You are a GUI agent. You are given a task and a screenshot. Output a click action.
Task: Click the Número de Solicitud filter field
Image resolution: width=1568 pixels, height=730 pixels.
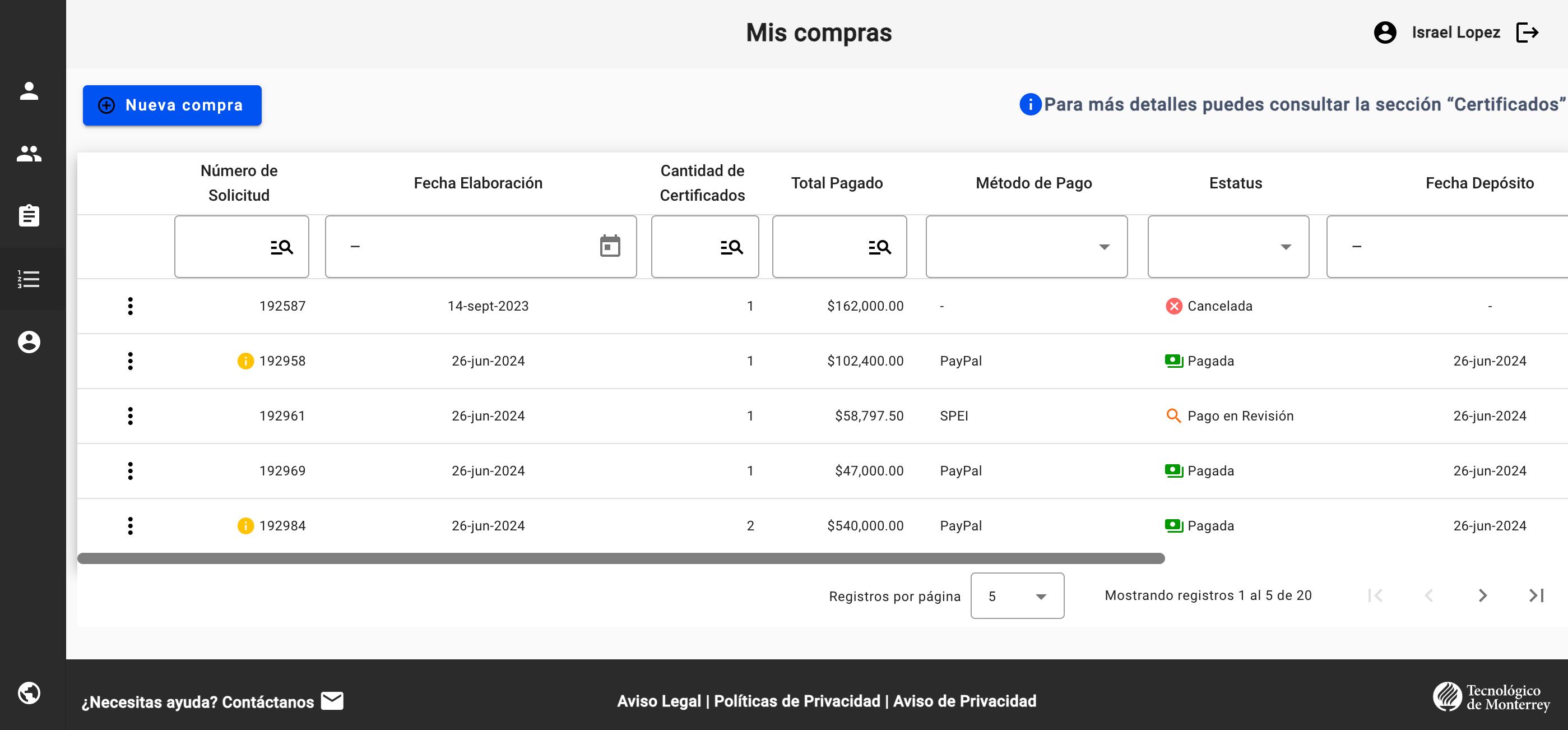coord(222,247)
